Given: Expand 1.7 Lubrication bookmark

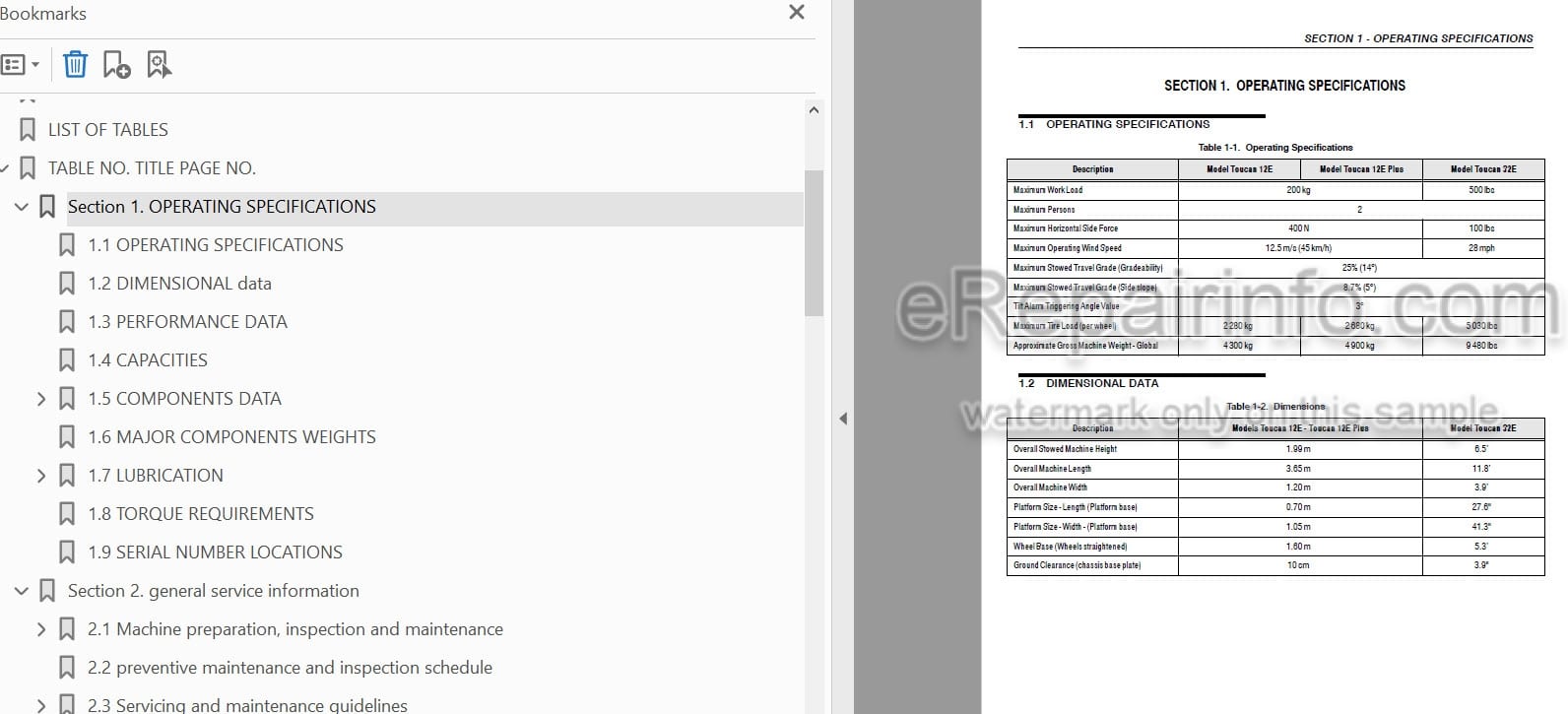Looking at the screenshot, I should click(x=41, y=476).
